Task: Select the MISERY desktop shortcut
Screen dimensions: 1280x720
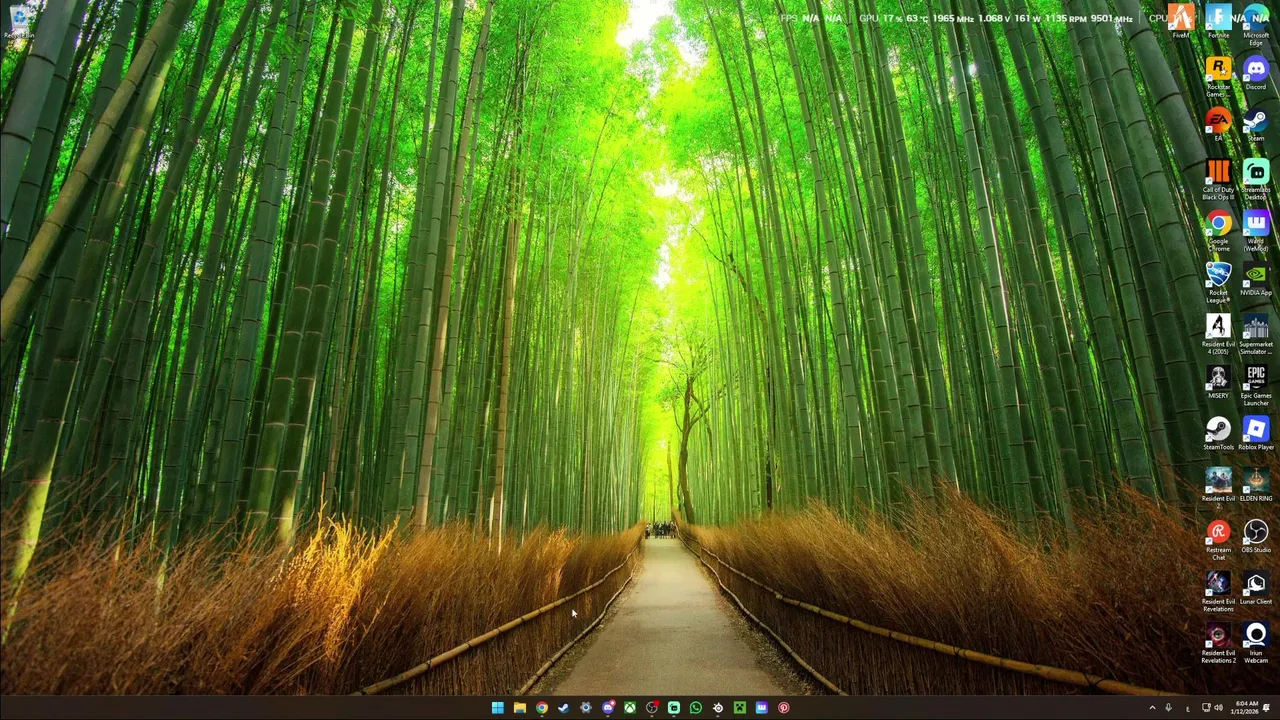Action: coord(1218,383)
